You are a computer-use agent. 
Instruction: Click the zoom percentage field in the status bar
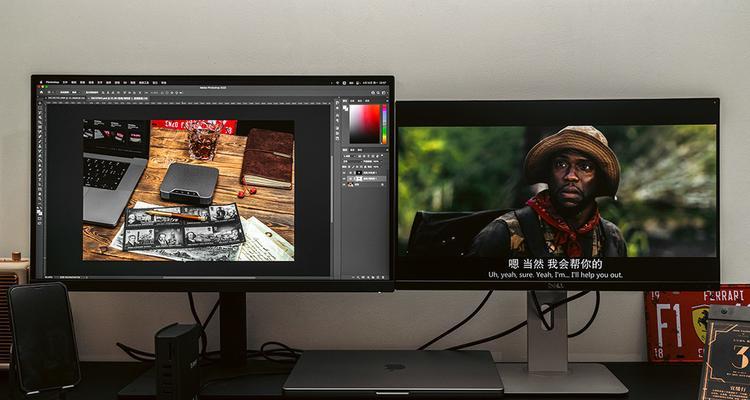click(x=49, y=277)
